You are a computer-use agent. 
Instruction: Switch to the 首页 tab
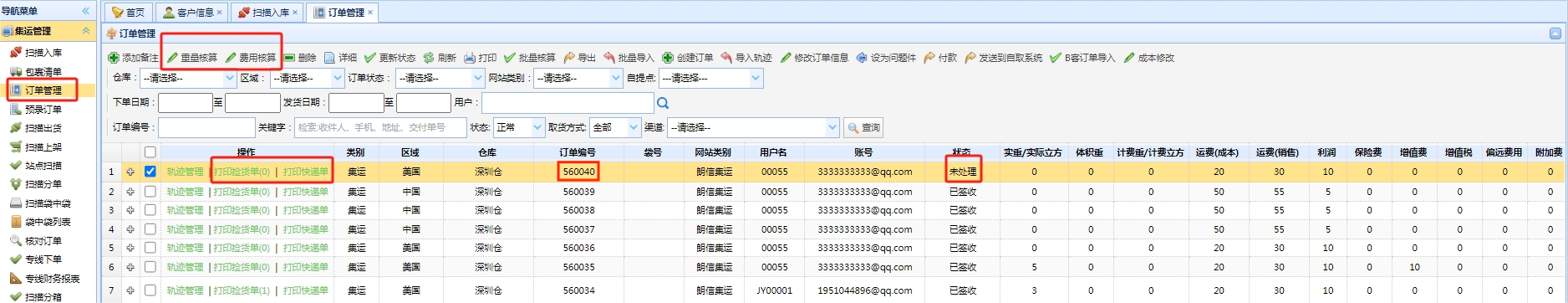(x=128, y=13)
